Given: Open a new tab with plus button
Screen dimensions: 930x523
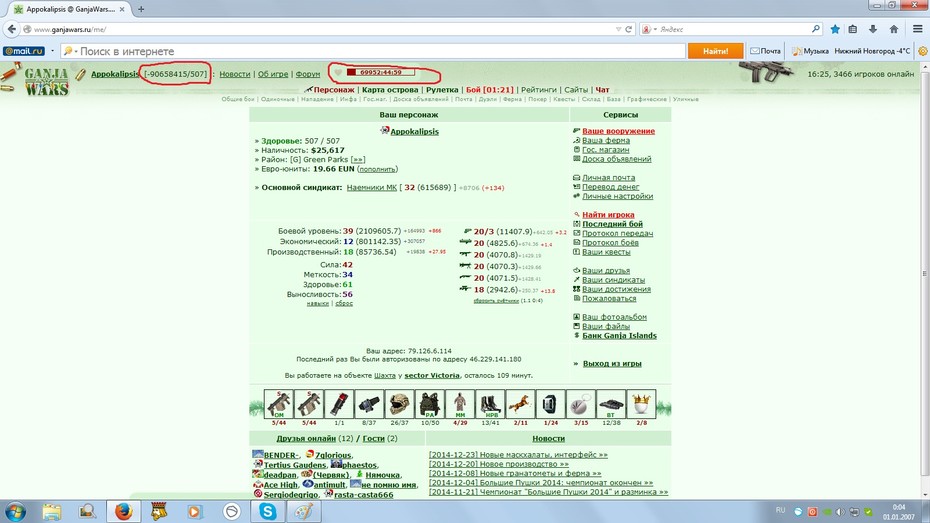Looking at the screenshot, I should 141,9.
